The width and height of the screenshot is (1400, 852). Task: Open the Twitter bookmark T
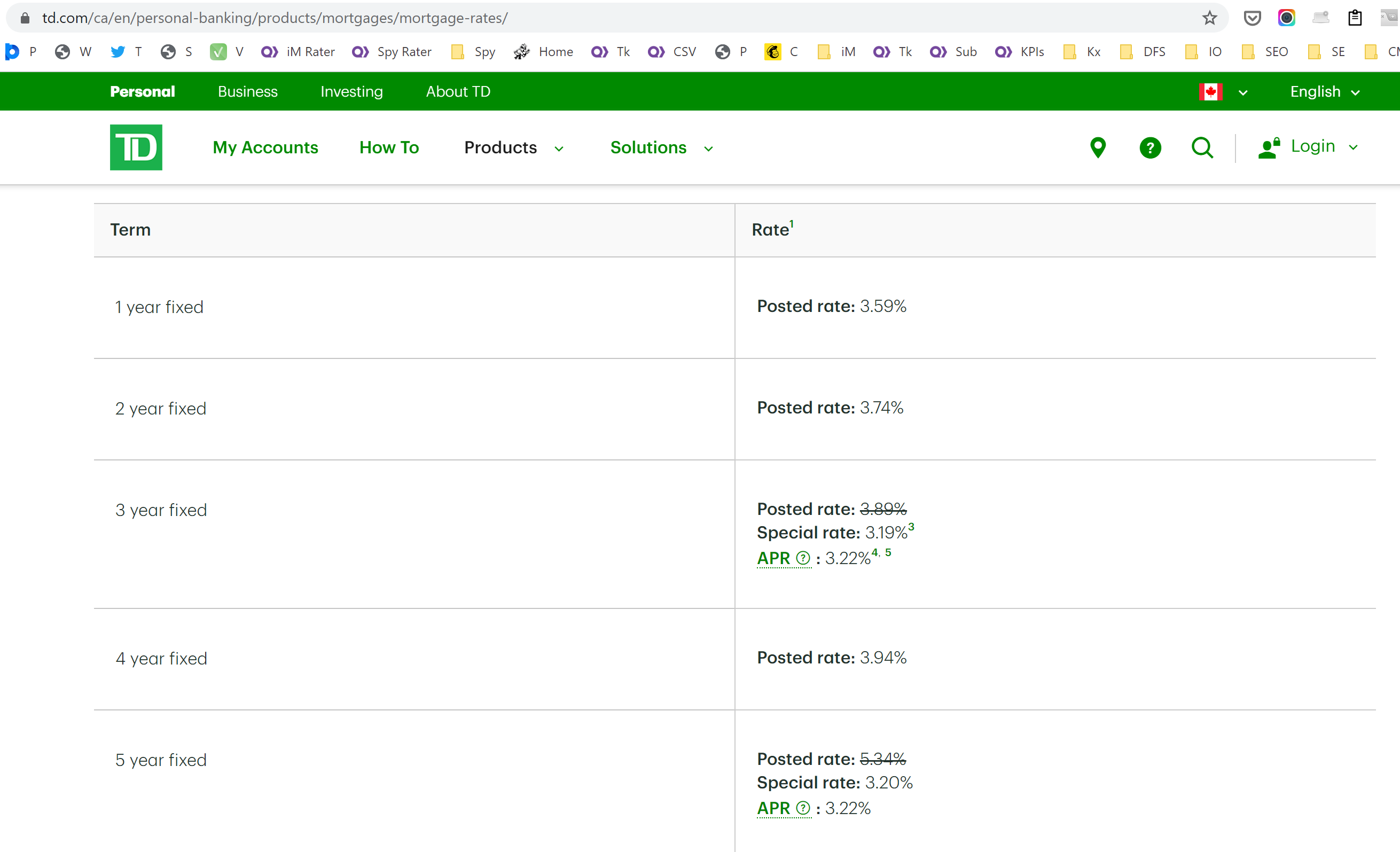(126, 52)
